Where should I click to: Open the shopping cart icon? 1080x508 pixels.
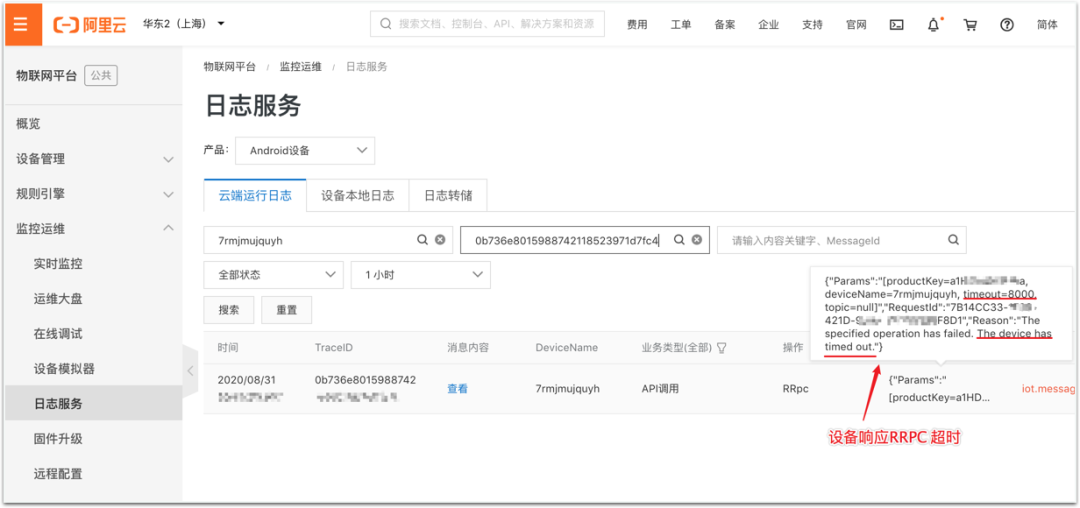(970, 25)
